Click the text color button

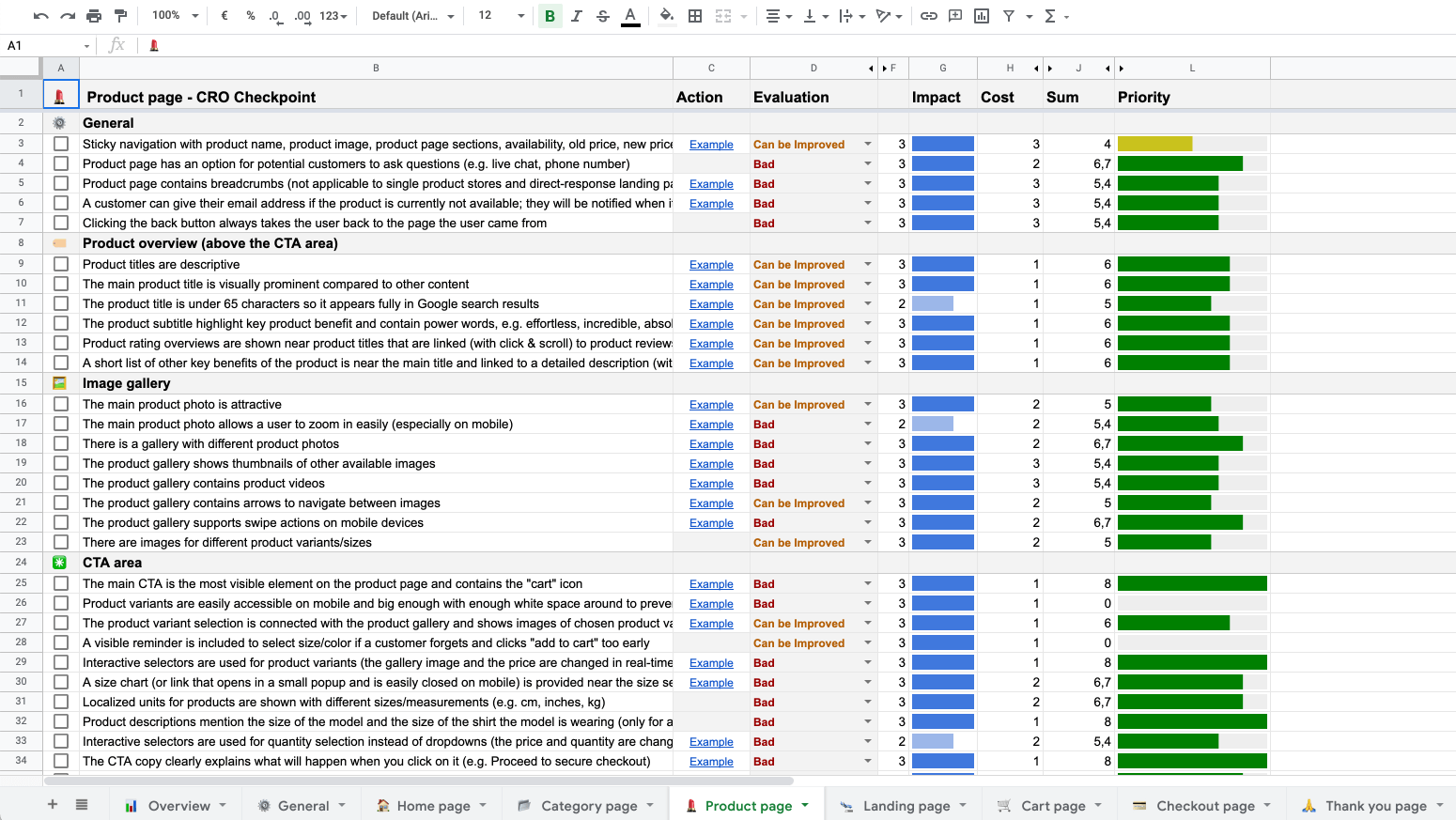pyautogui.click(x=630, y=16)
